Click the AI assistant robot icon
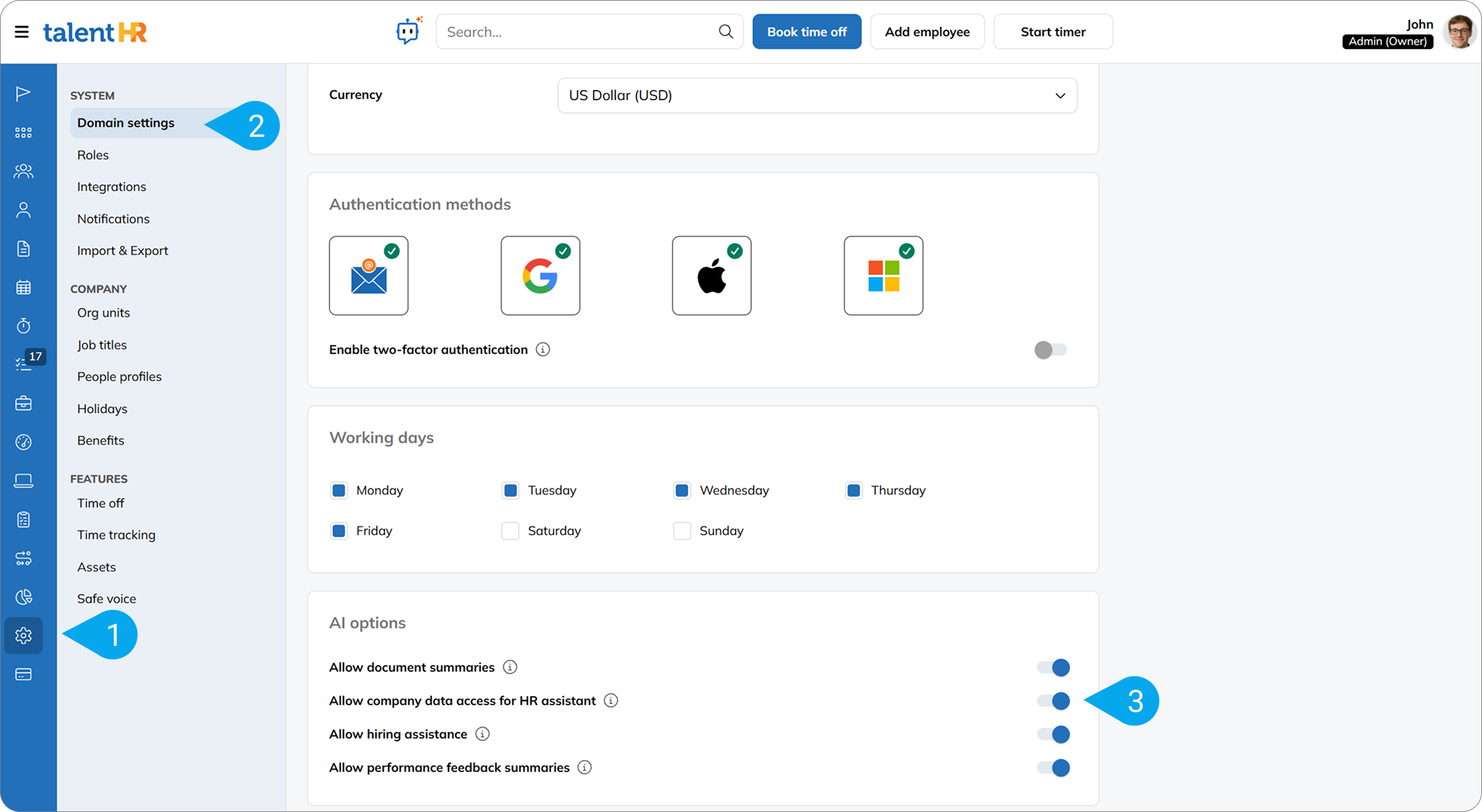Viewport: 1482px width, 812px height. [x=409, y=31]
